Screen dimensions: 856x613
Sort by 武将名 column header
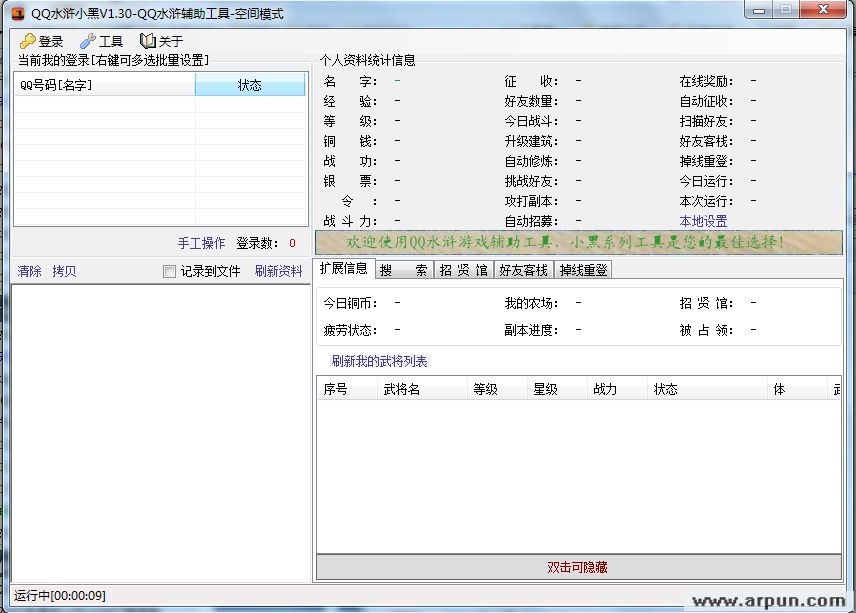pos(421,389)
